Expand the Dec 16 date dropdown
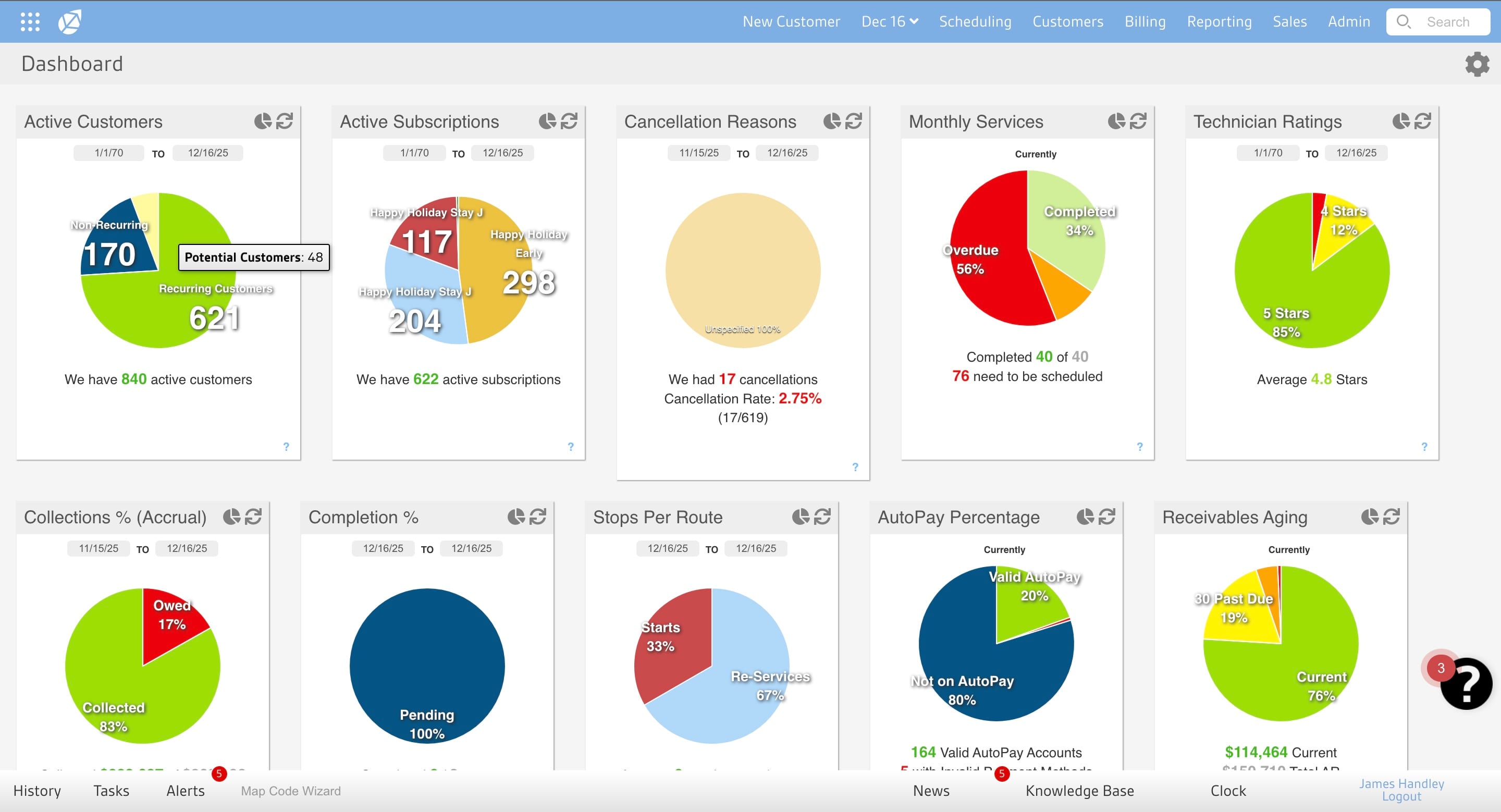 click(889, 21)
